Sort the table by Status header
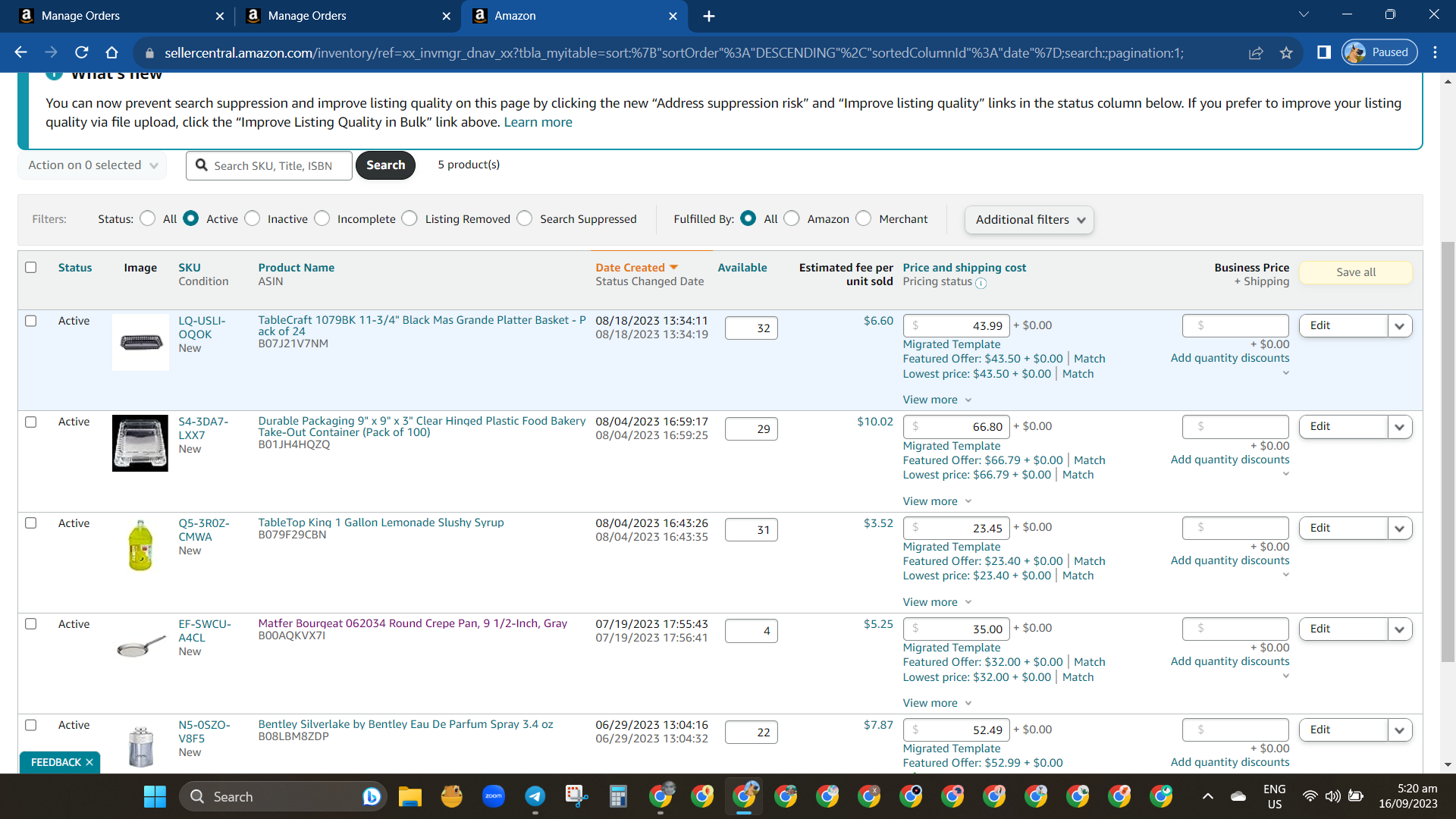Image resolution: width=1456 pixels, height=819 pixels. coord(75,268)
